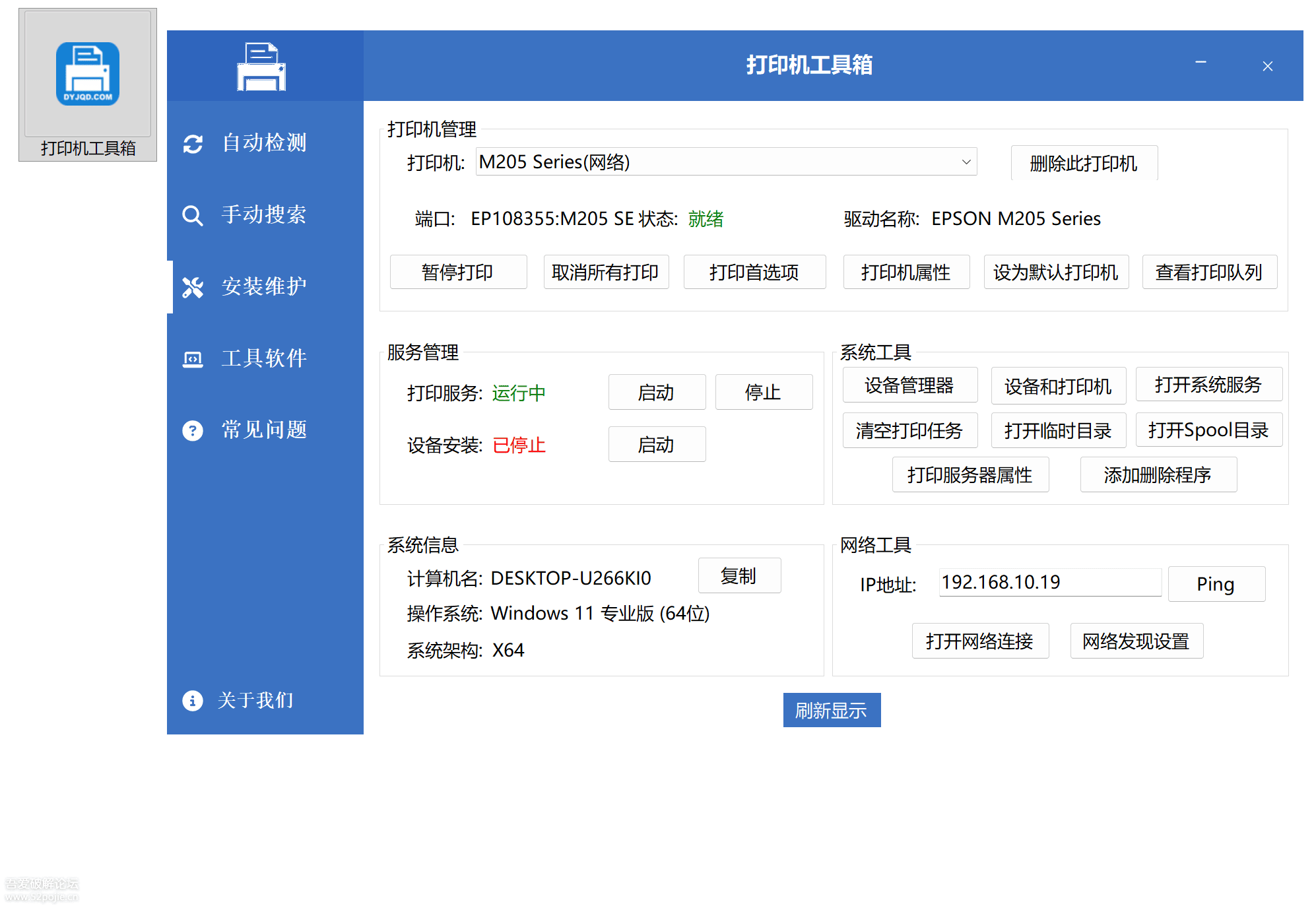Open the printer selection dropdown
The width and height of the screenshot is (1316, 908).
(x=726, y=161)
